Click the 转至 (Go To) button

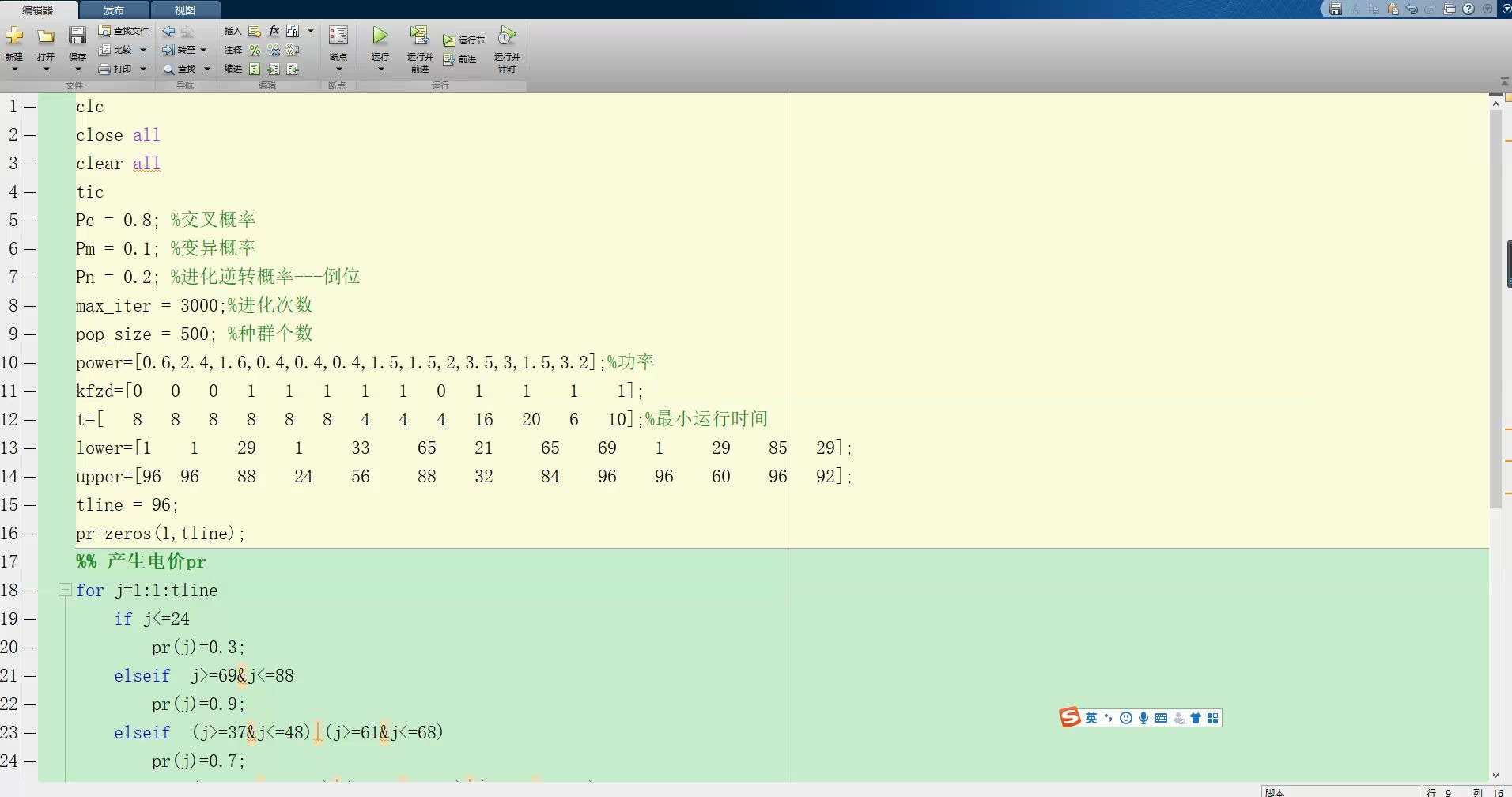coord(180,50)
